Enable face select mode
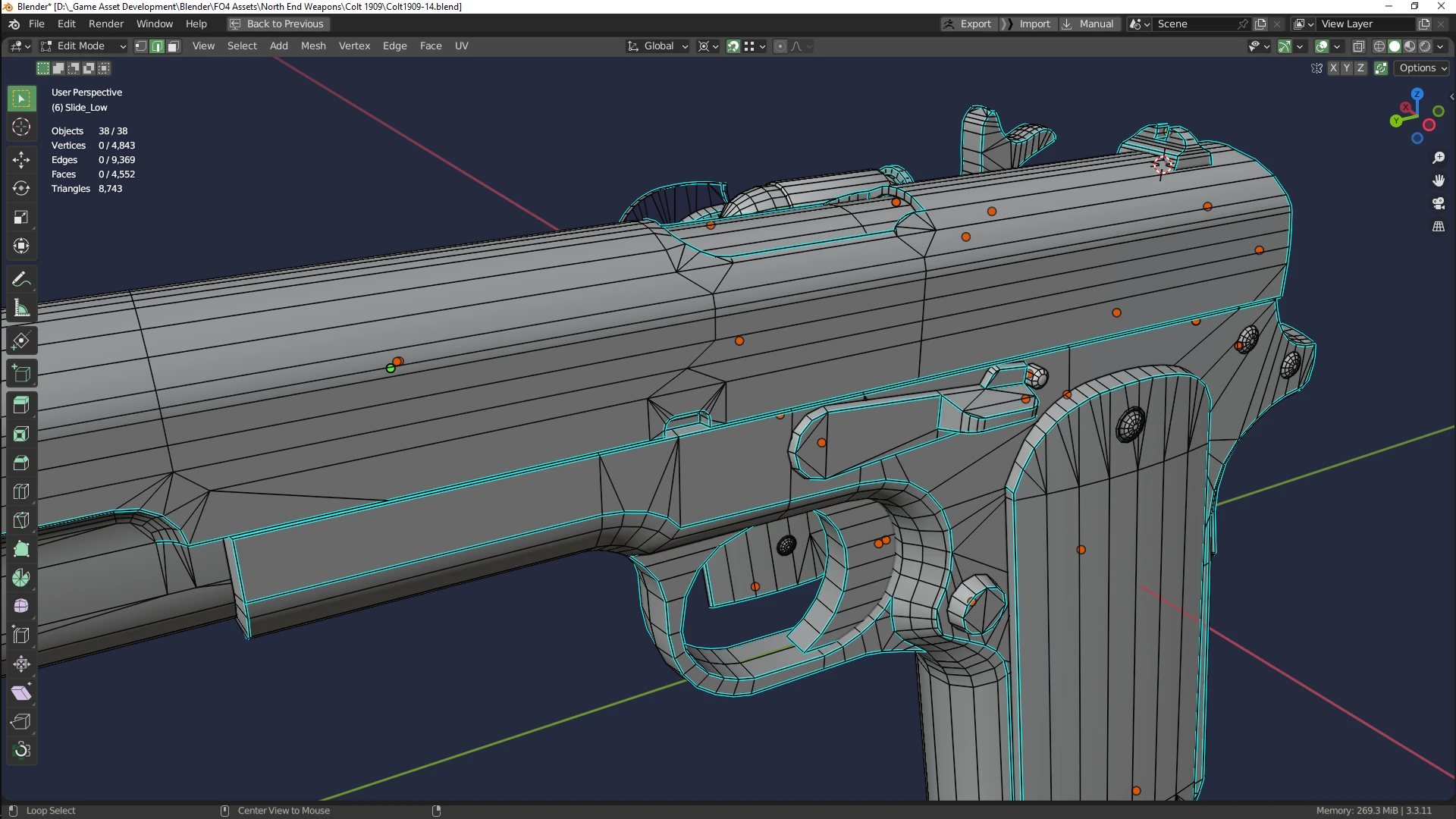 (173, 46)
